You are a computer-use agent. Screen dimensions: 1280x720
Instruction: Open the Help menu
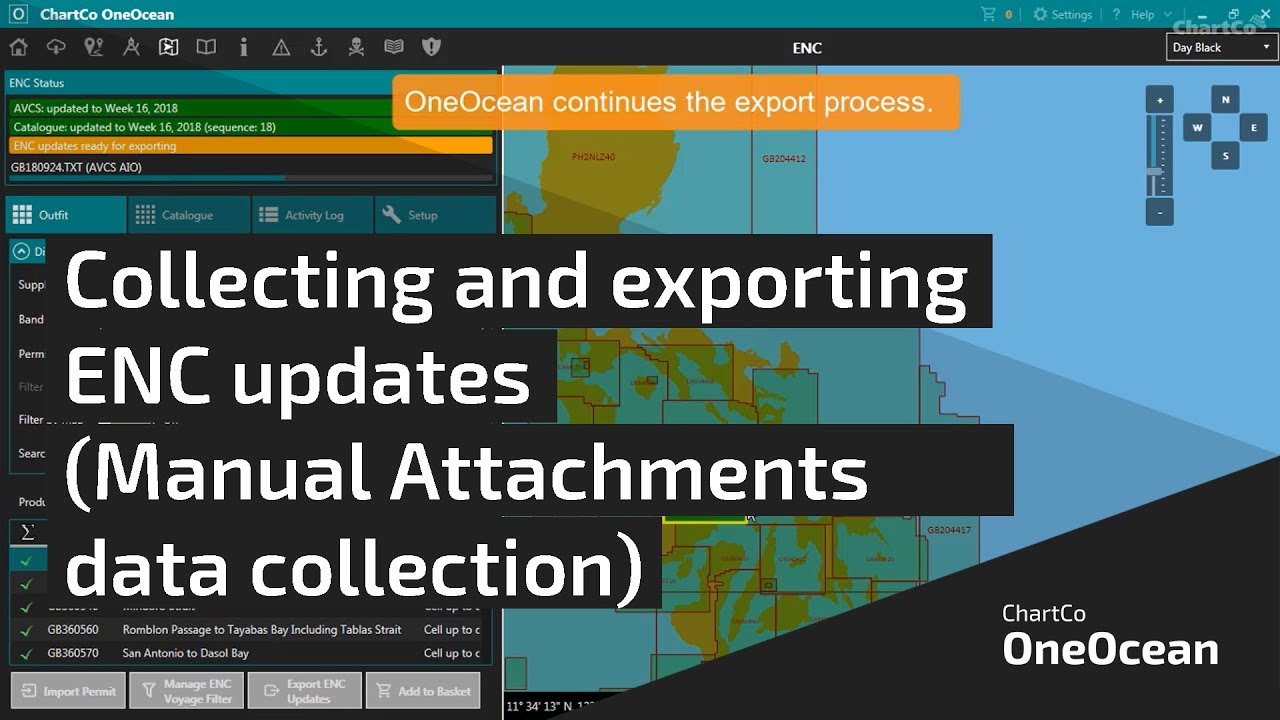(1142, 15)
